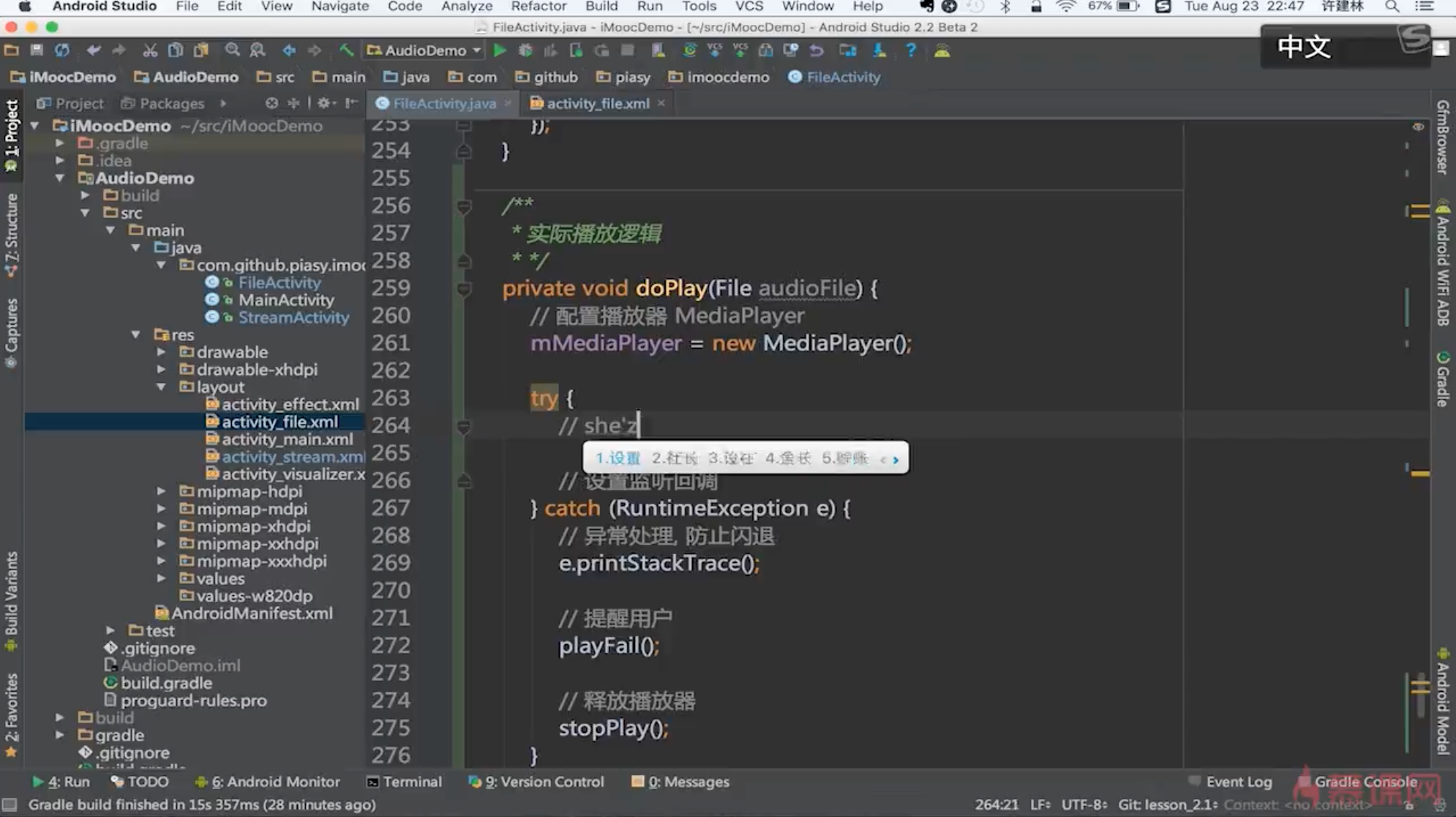The height and width of the screenshot is (817, 1456).
Task: Open the Refactor menu
Action: coord(538,7)
